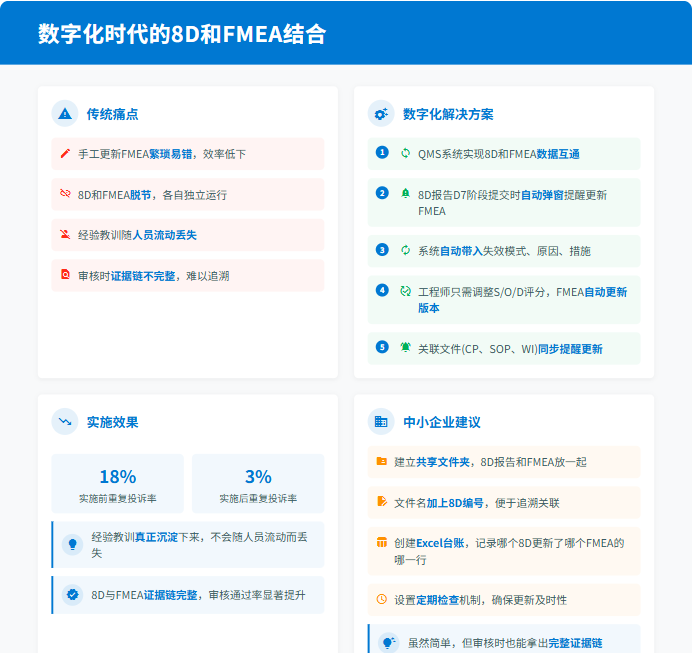The image size is (694, 653).
Task: Click the green bell icon for 8D报告D7阶段
Action: click(405, 193)
